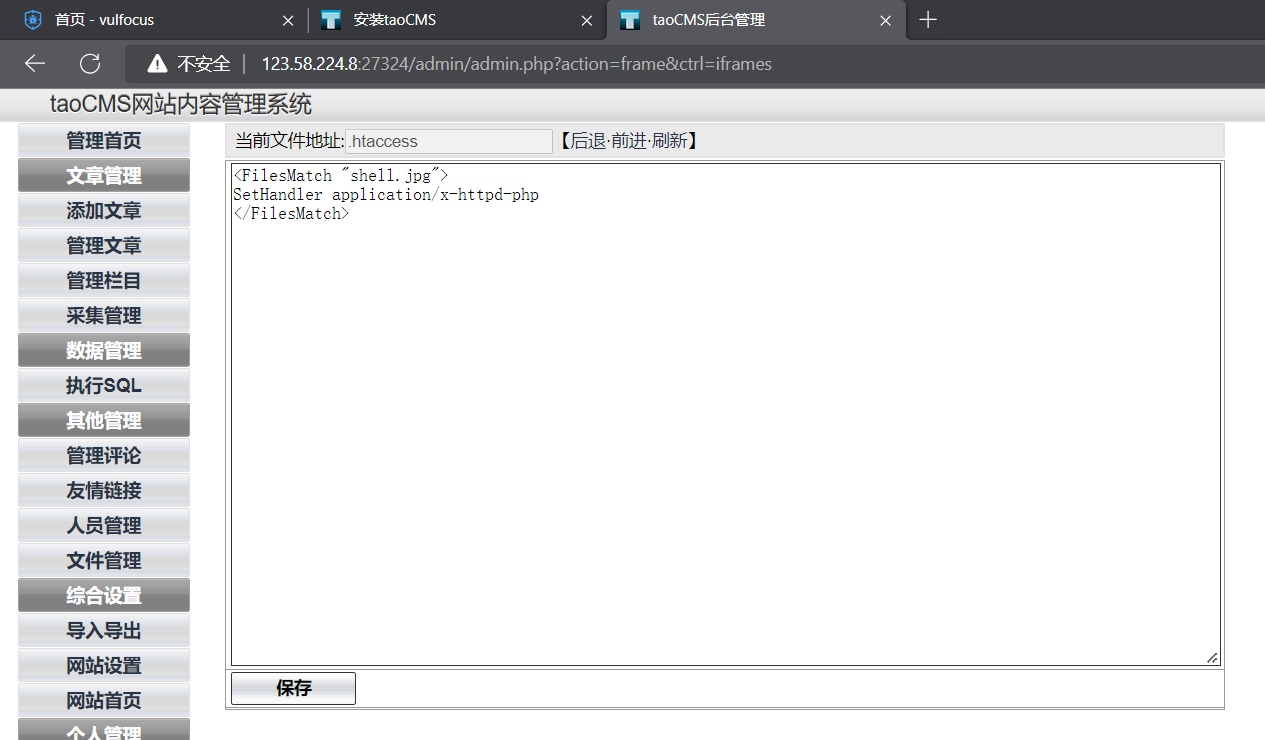This screenshot has width=1265, height=740.
Task: Click the 数据管理 section header
Action: 104,350
